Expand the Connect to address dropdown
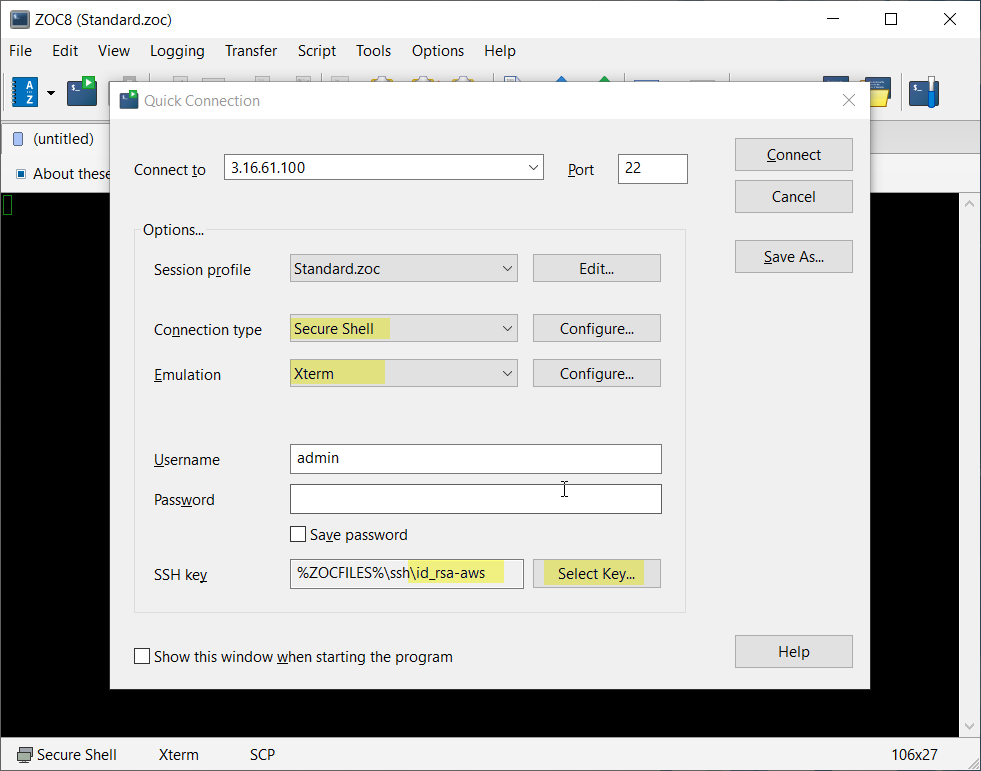The width and height of the screenshot is (981, 771). click(533, 168)
